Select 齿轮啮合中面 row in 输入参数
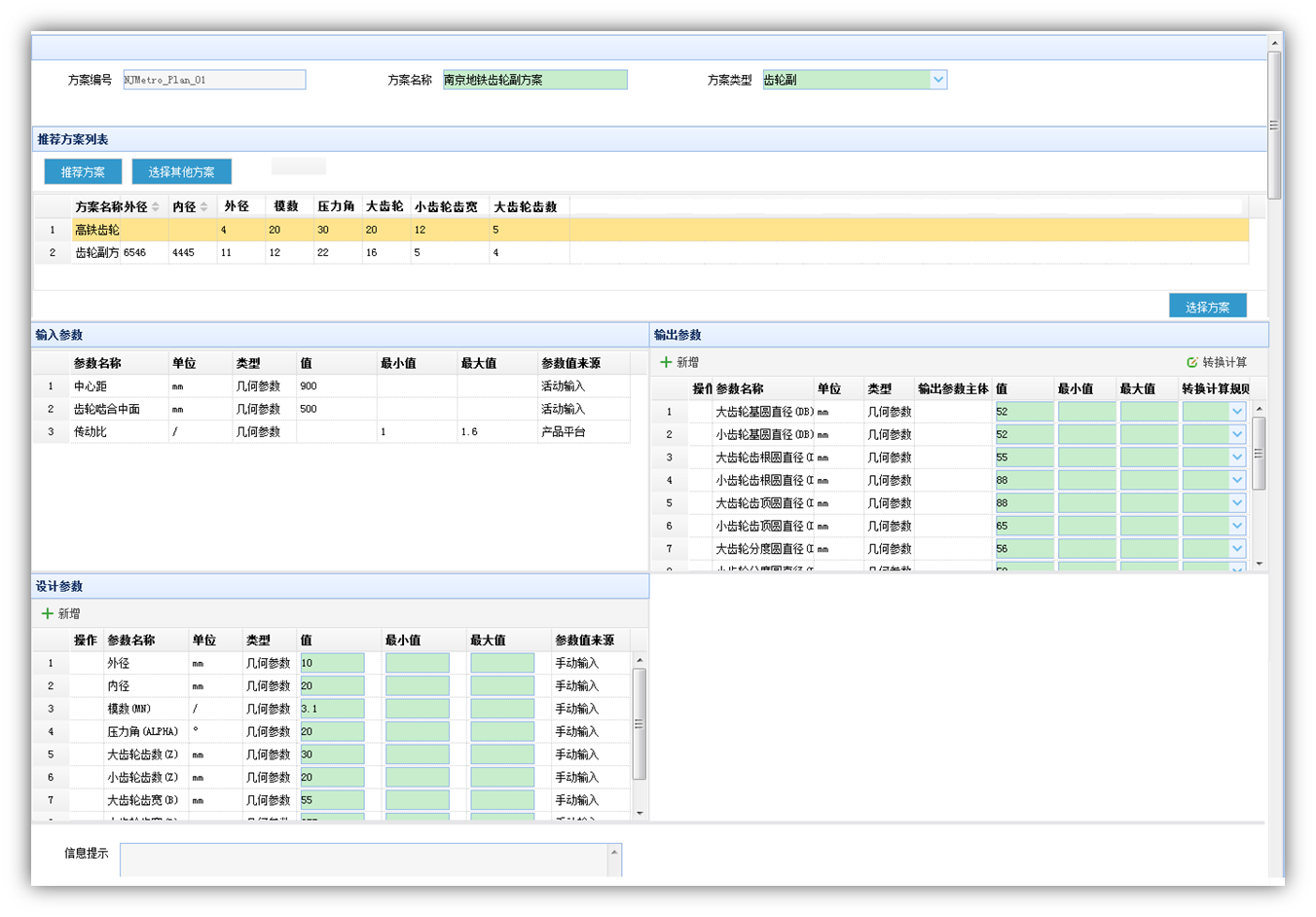 point(331,409)
